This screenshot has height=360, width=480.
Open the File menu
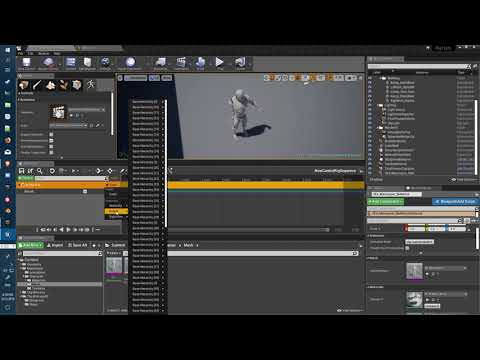pos(20,53)
